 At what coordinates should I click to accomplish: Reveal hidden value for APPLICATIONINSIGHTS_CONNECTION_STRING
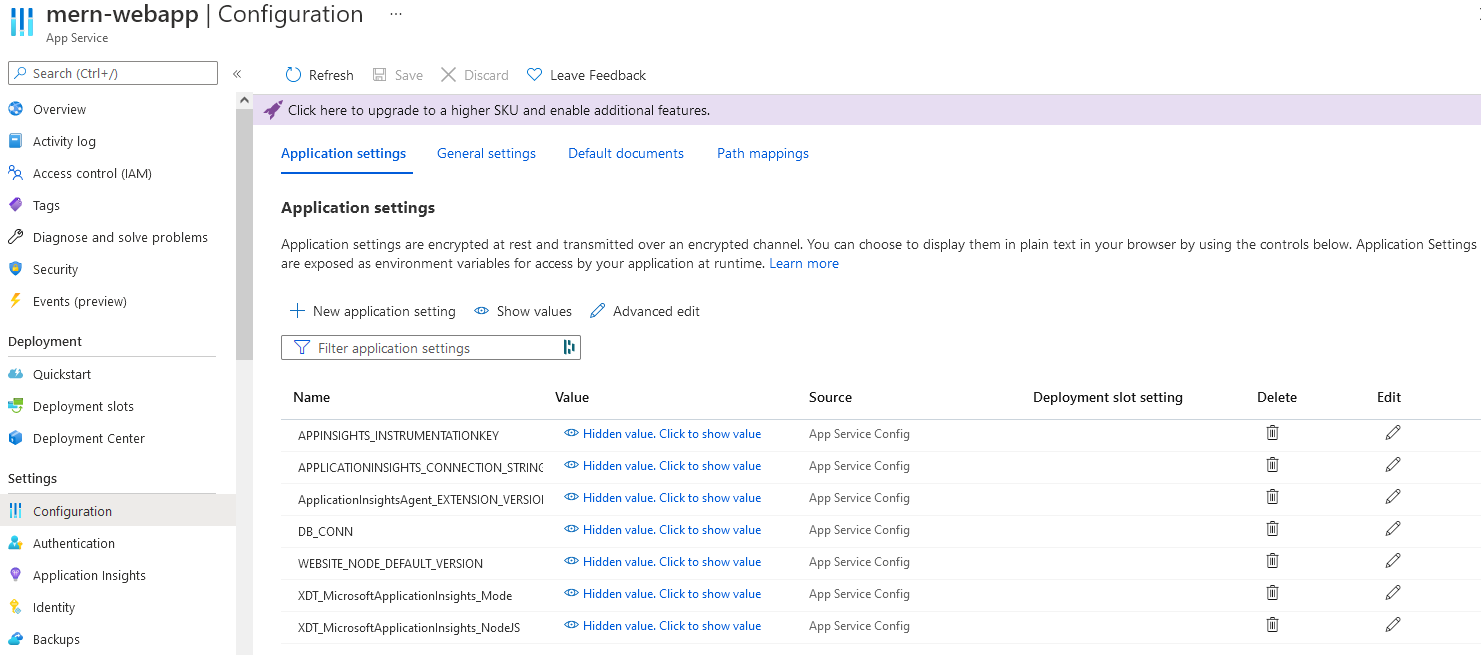coord(671,466)
